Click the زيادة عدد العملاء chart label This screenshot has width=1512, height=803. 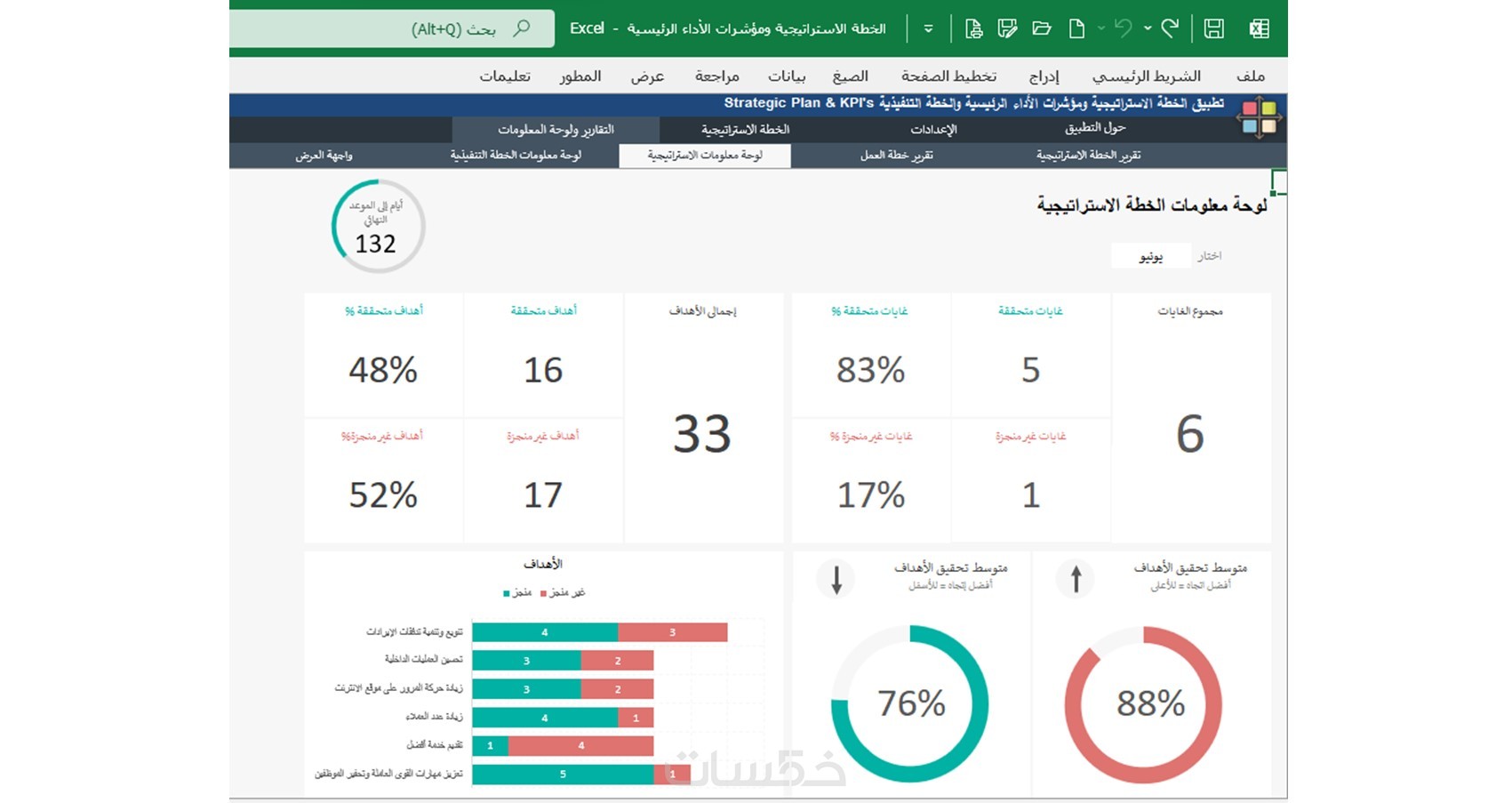[x=434, y=717]
